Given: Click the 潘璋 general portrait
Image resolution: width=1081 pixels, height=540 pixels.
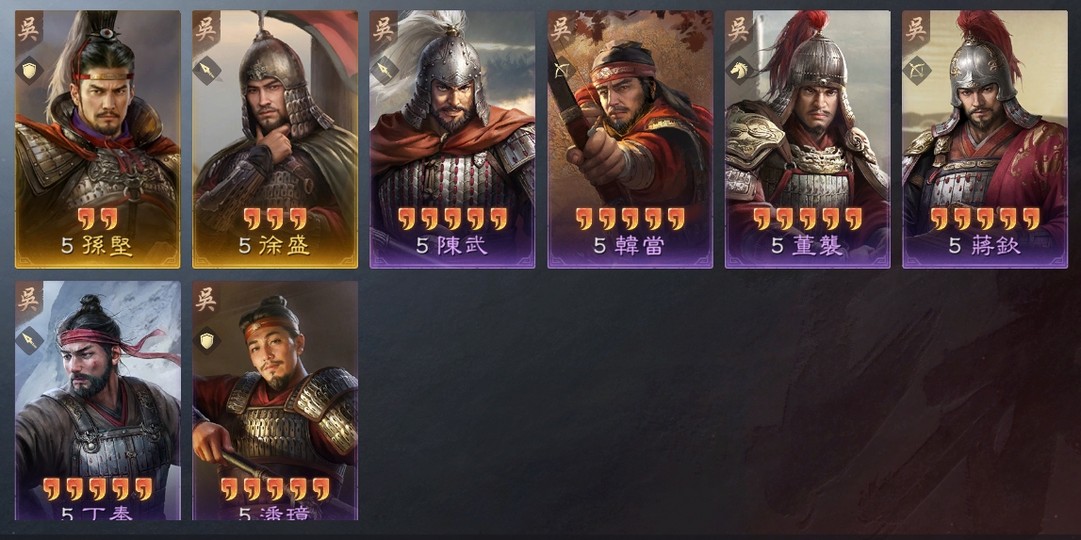Looking at the screenshot, I should coord(275,400).
